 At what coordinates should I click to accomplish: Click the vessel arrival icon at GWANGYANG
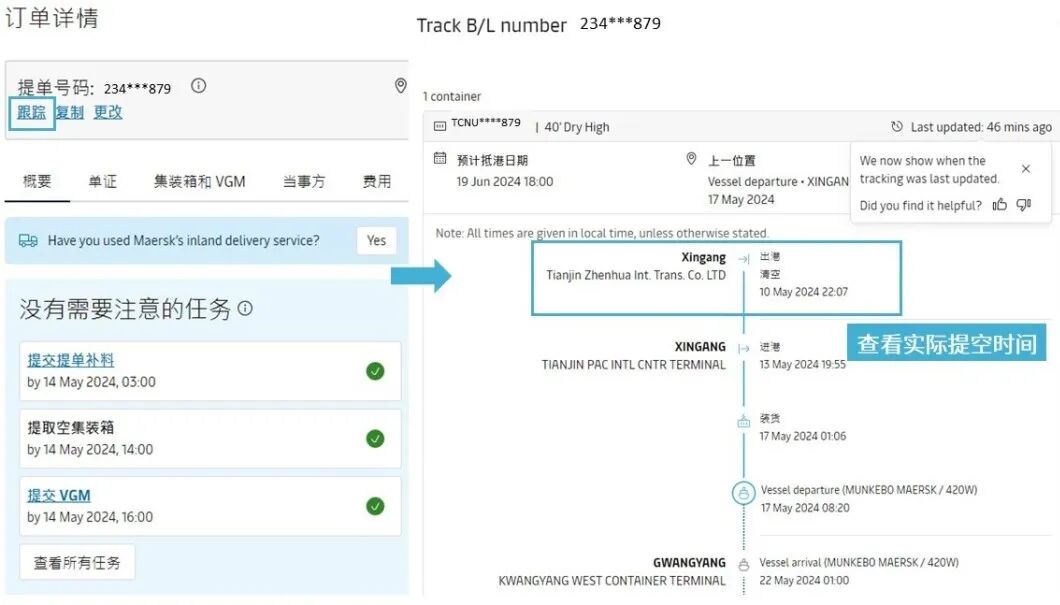click(744, 564)
